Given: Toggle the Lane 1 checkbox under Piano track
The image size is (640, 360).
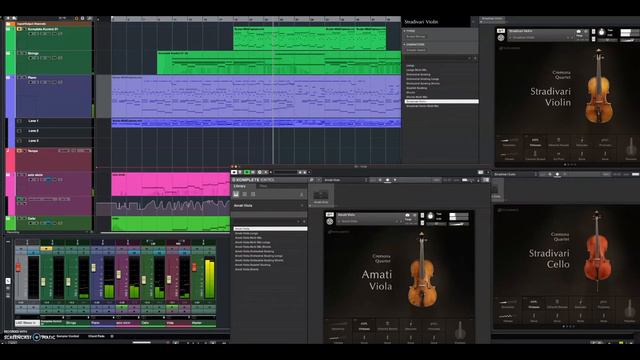Looking at the screenshot, I should pyautogui.click(x=19, y=121).
